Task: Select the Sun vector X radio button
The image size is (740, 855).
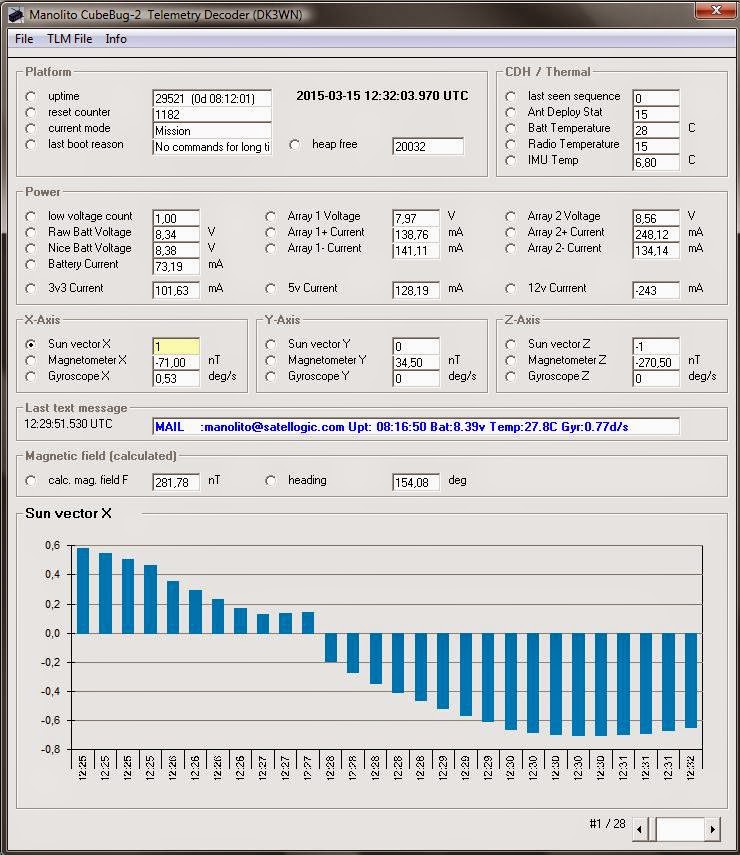Action: (x=31, y=345)
